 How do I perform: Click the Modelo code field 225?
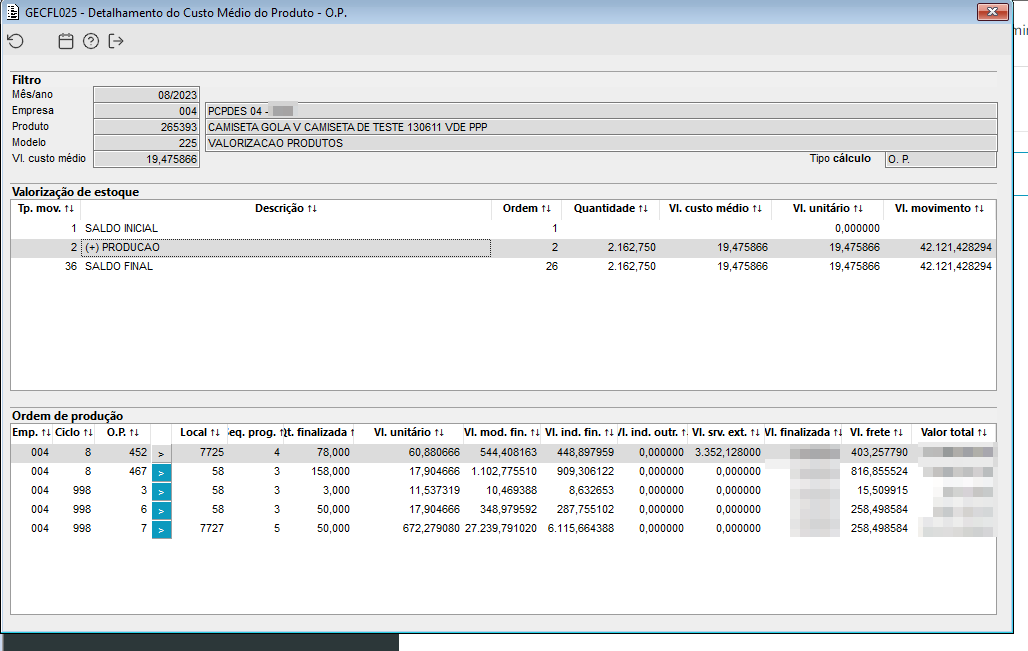click(x=146, y=143)
